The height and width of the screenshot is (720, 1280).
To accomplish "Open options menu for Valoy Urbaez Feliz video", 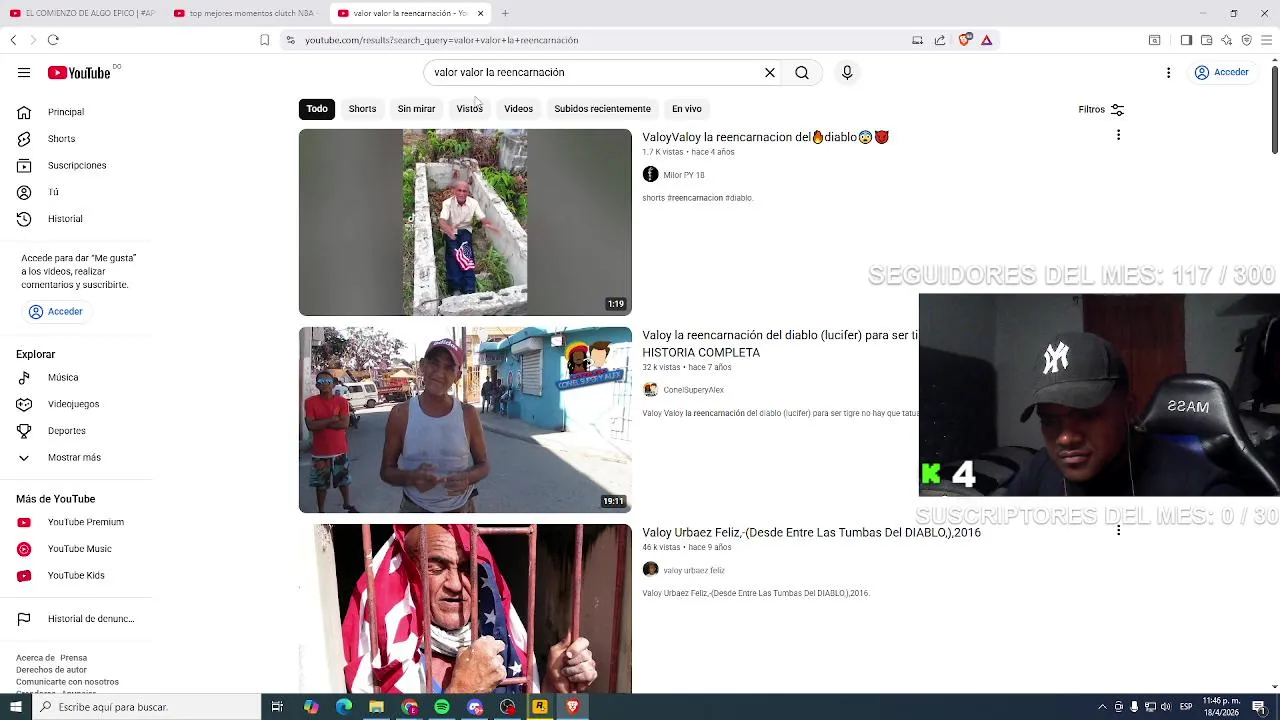I will tap(1118, 531).
